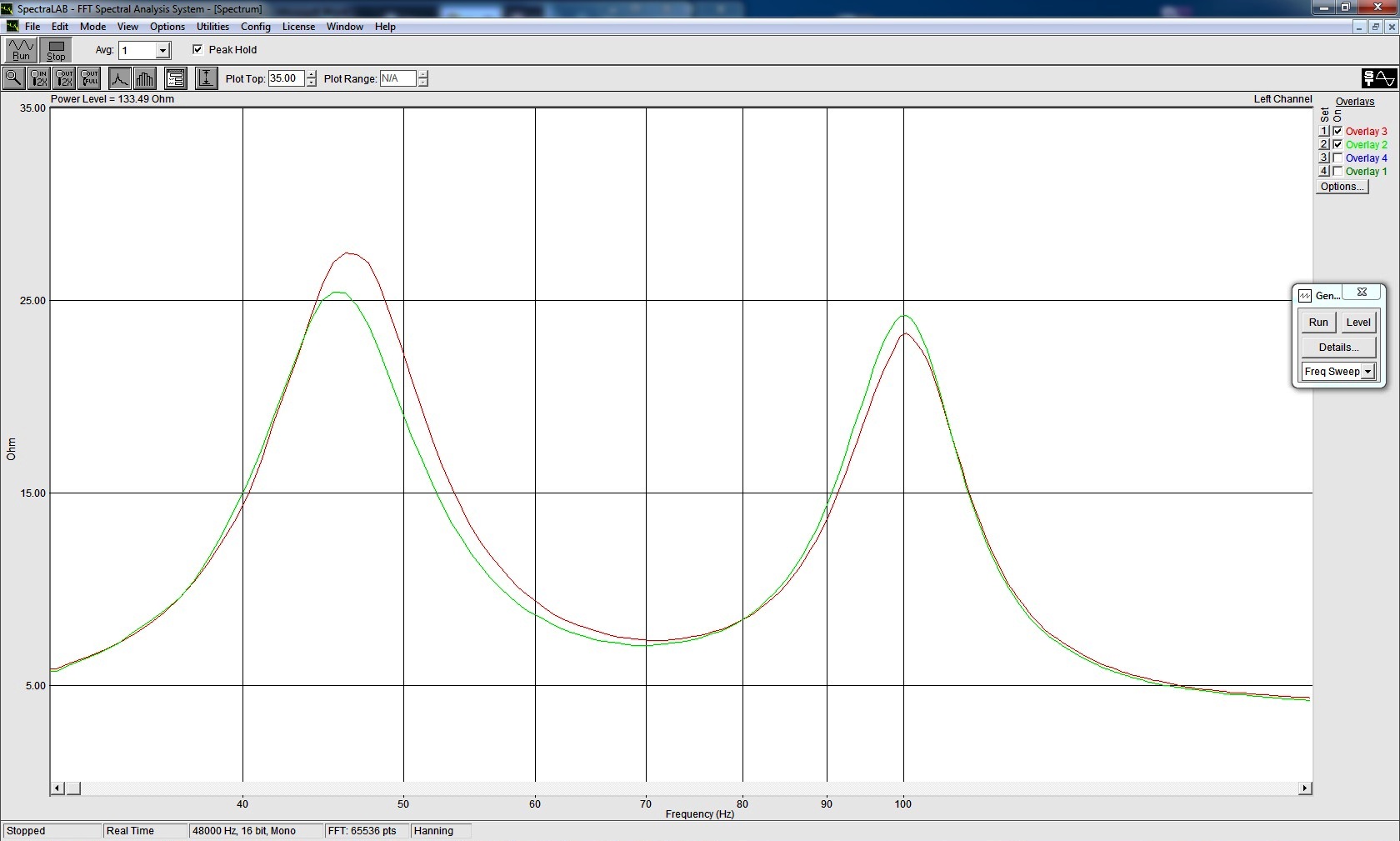The image size is (1400, 841).
Task: Enable the Overlay 4 checkbox
Action: click(x=1337, y=158)
